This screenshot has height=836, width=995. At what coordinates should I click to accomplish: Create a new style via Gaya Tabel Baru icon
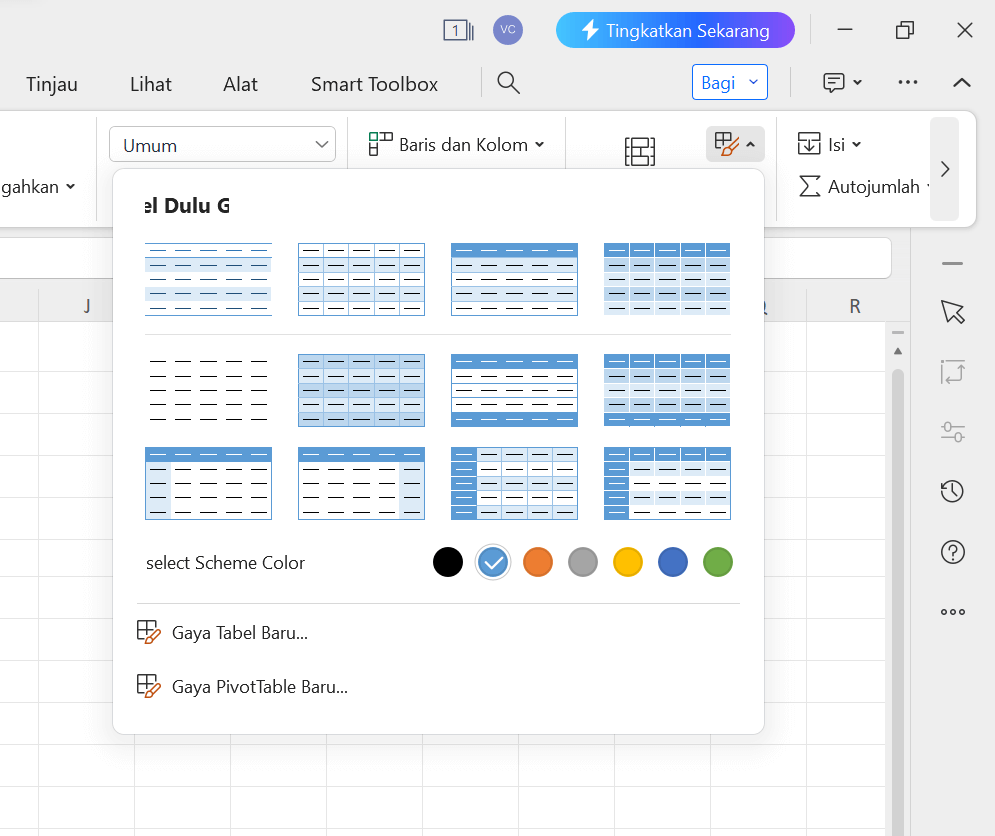point(148,631)
